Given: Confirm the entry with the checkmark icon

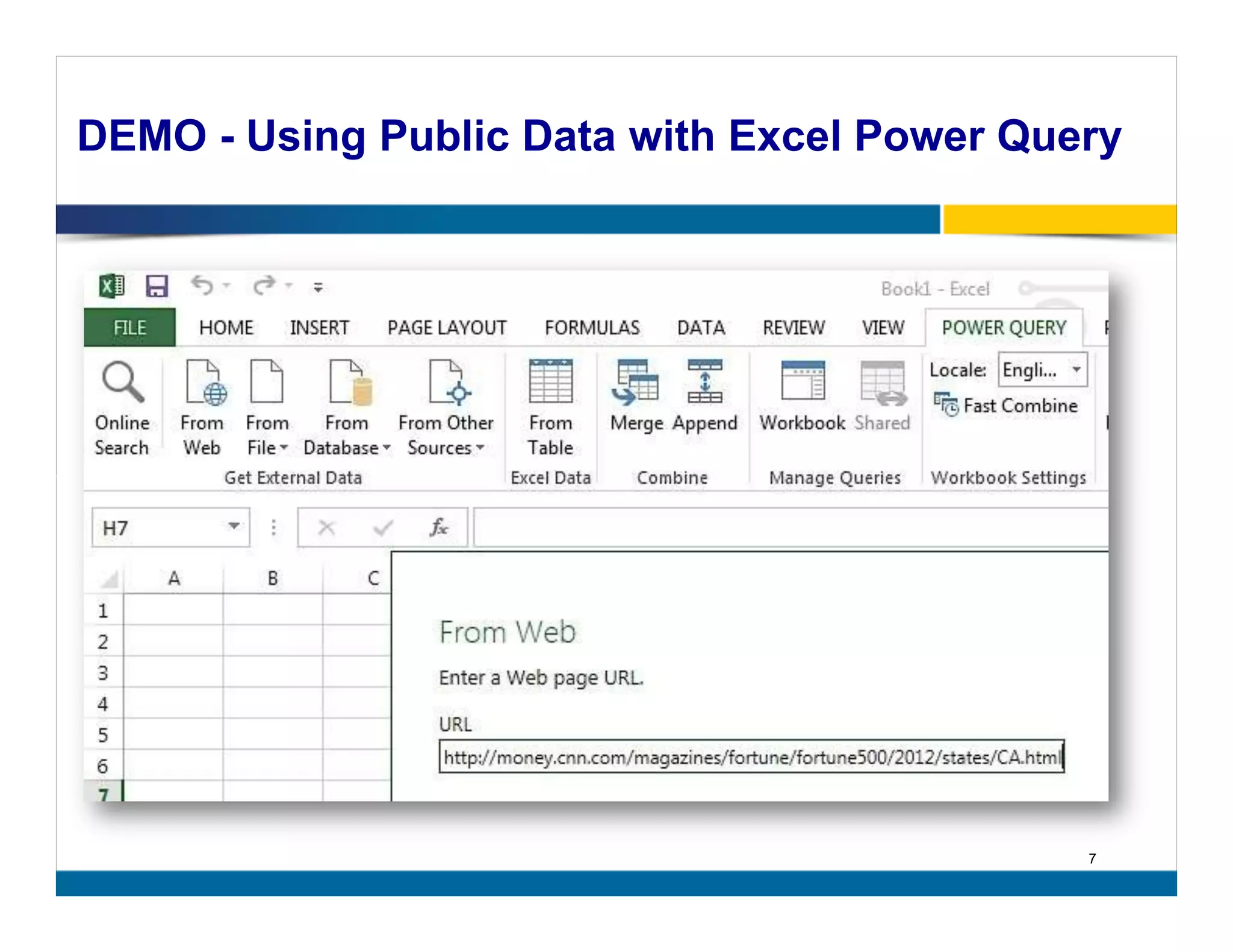Looking at the screenshot, I should 383,528.
